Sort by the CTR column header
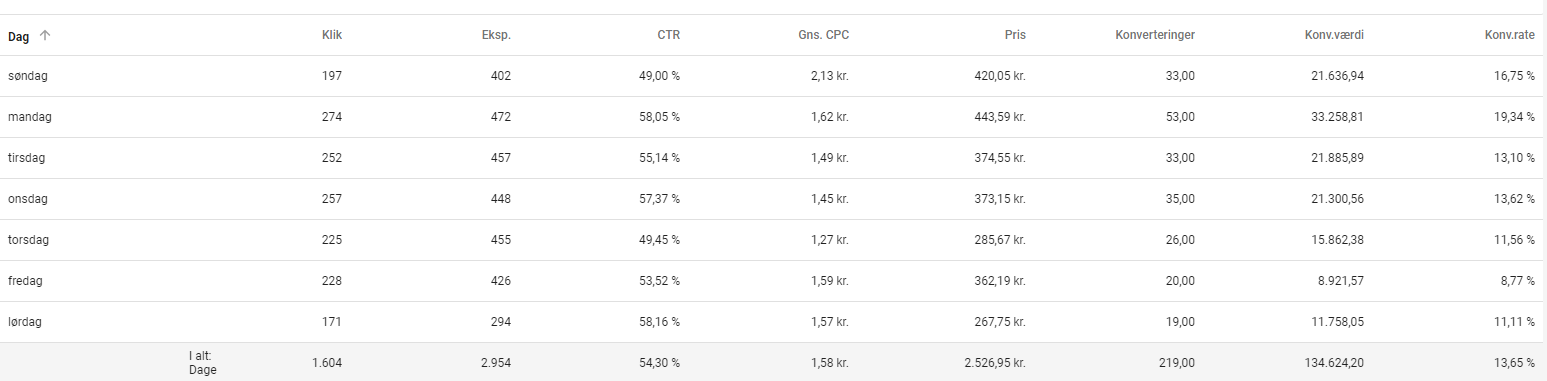 (669, 35)
